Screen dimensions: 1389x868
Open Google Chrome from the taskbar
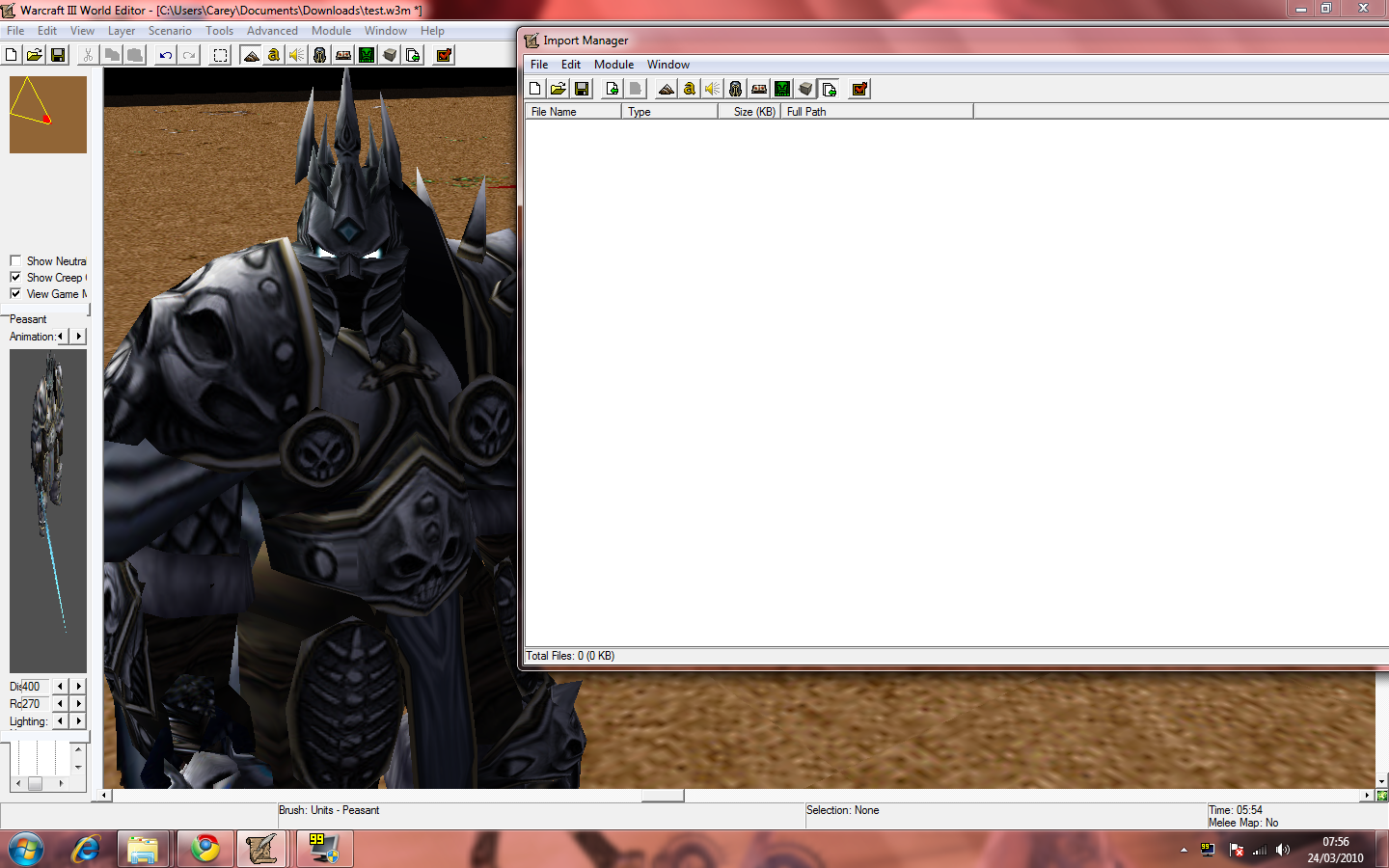pyautogui.click(x=204, y=849)
